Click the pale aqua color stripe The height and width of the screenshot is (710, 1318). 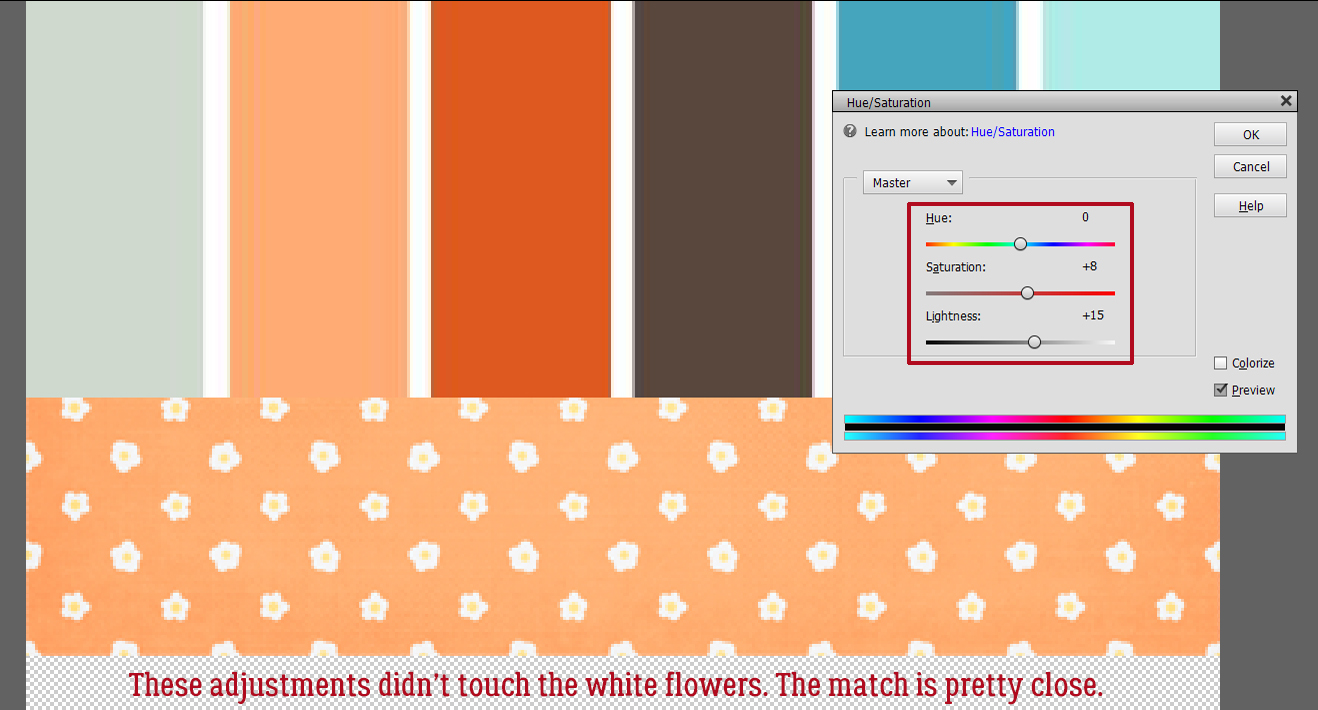[x=1131, y=46]
